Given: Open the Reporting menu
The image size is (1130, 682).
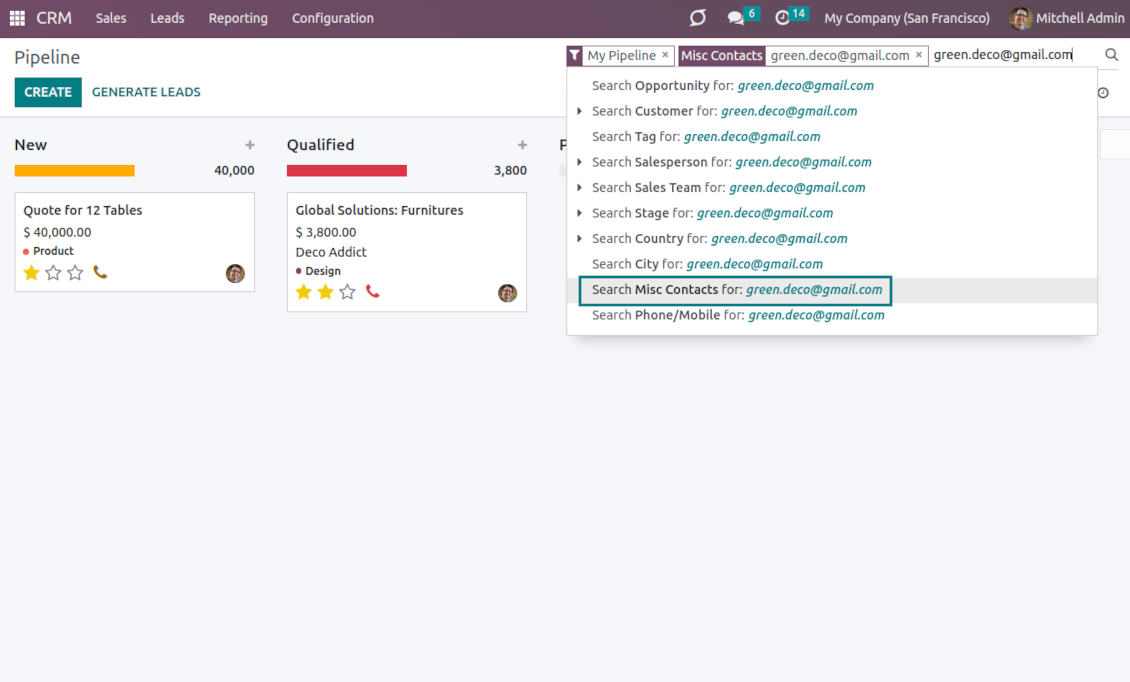Looking at the screenshot, I should 238,18.
